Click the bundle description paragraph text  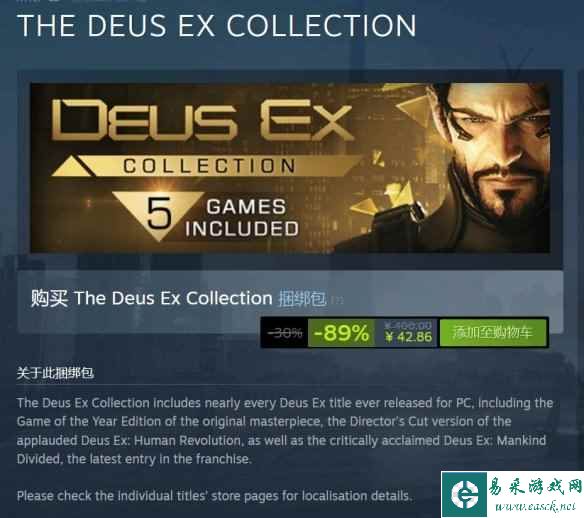point(285,431)
